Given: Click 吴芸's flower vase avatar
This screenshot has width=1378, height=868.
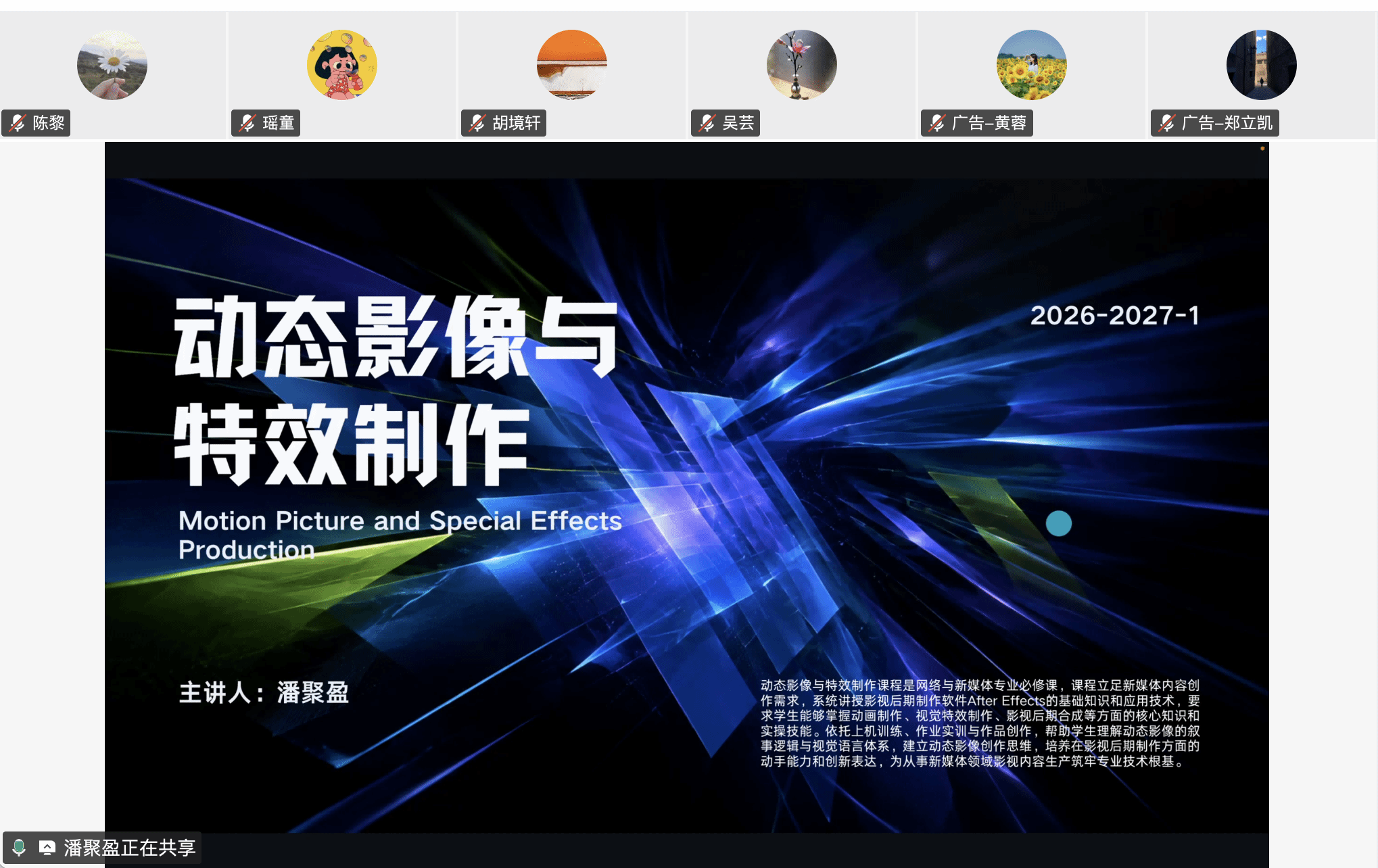Looking at the screenshot, I should [x=802, y=65].
